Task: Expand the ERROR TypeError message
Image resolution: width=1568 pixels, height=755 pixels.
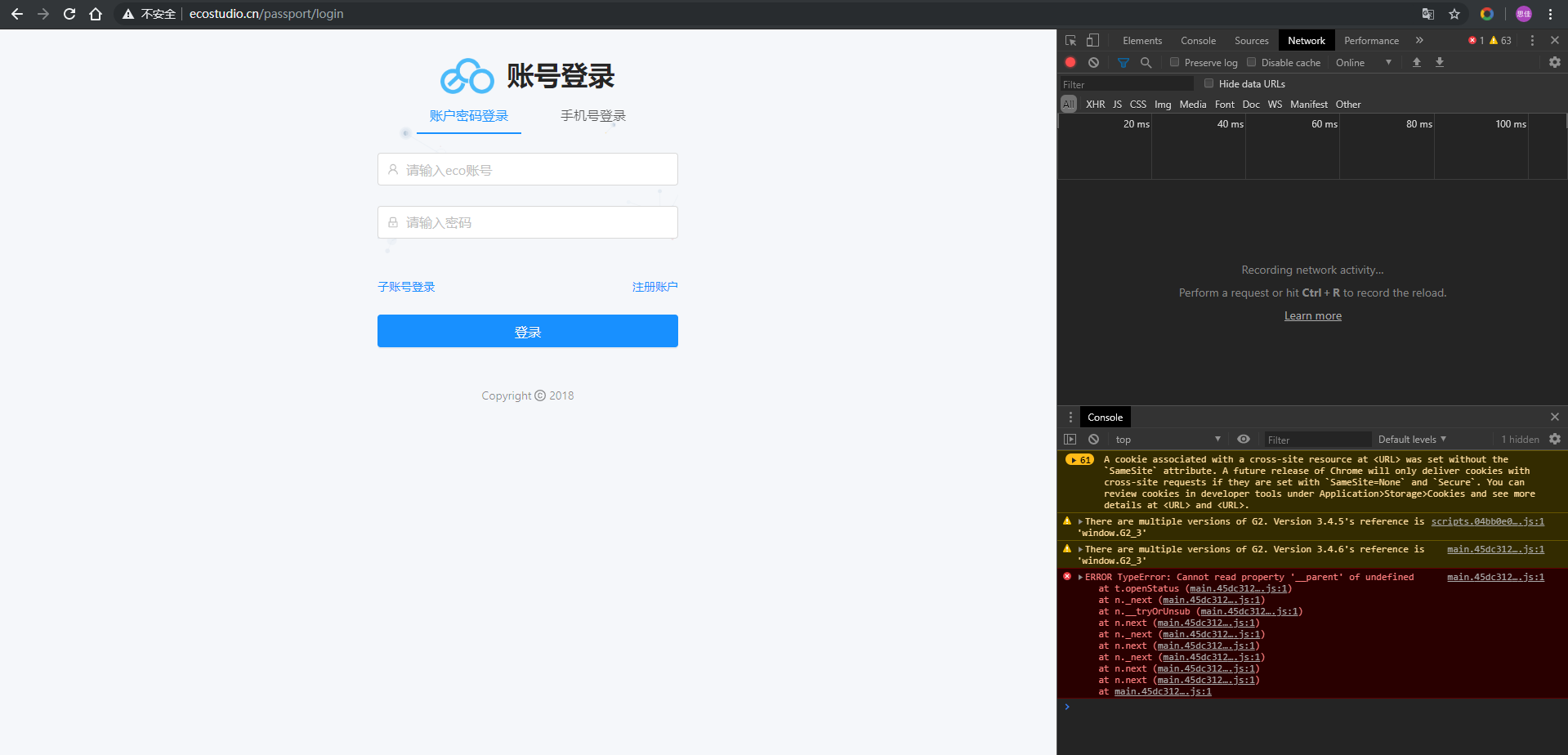Action: point(1080,577)
